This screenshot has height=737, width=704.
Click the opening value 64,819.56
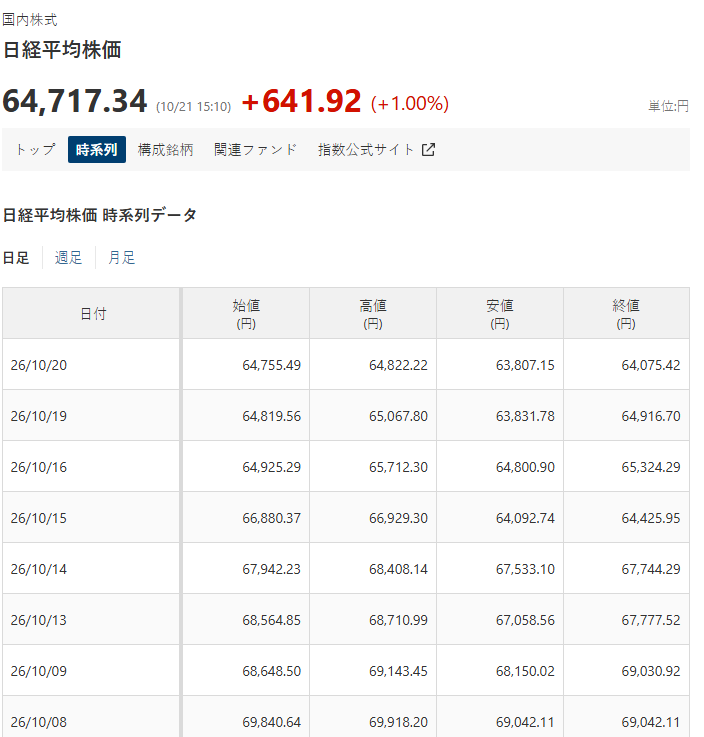[272, 416]
